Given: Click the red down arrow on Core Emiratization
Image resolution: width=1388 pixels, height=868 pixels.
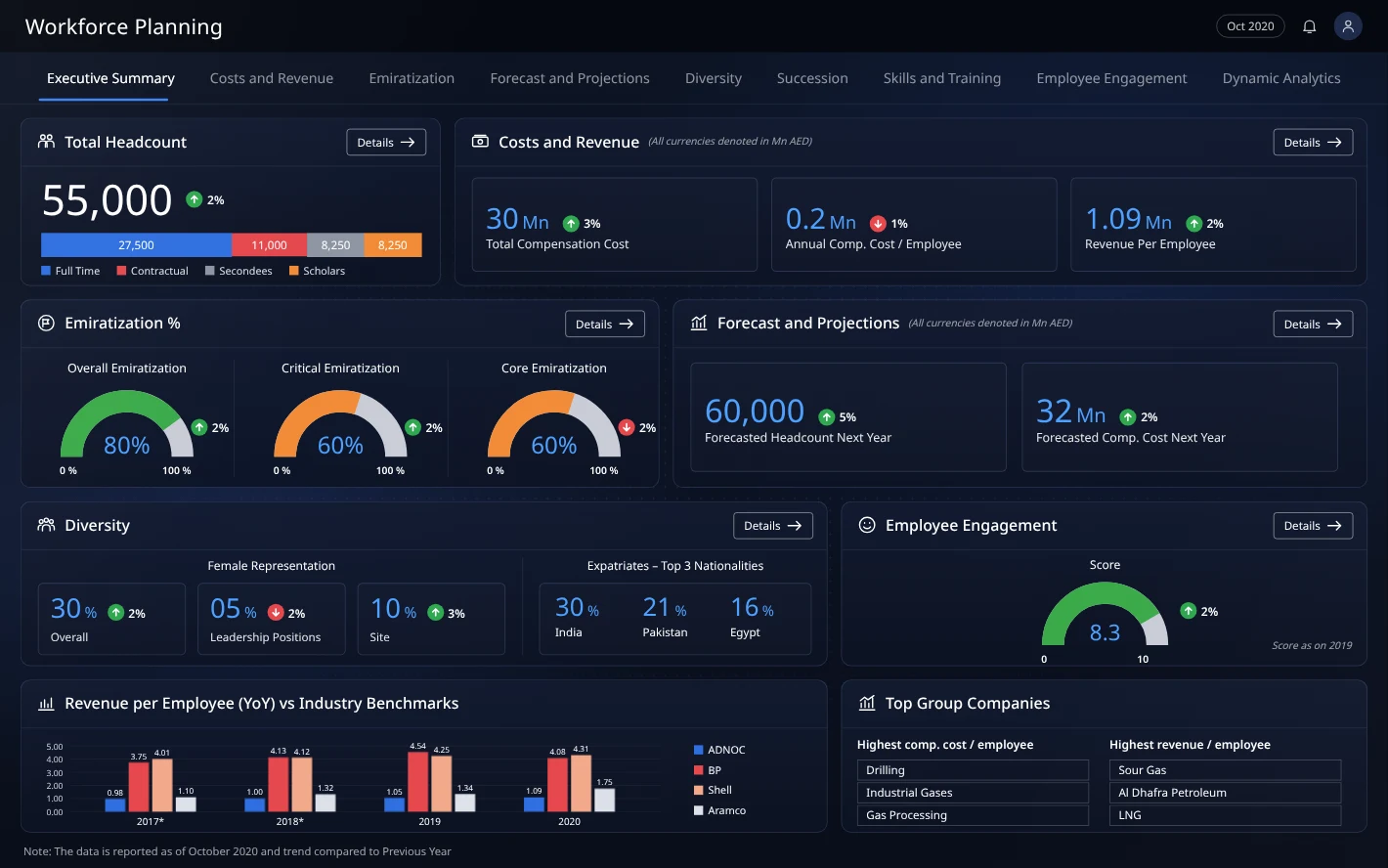Looking at the screenshot, I should coord(627,428).
